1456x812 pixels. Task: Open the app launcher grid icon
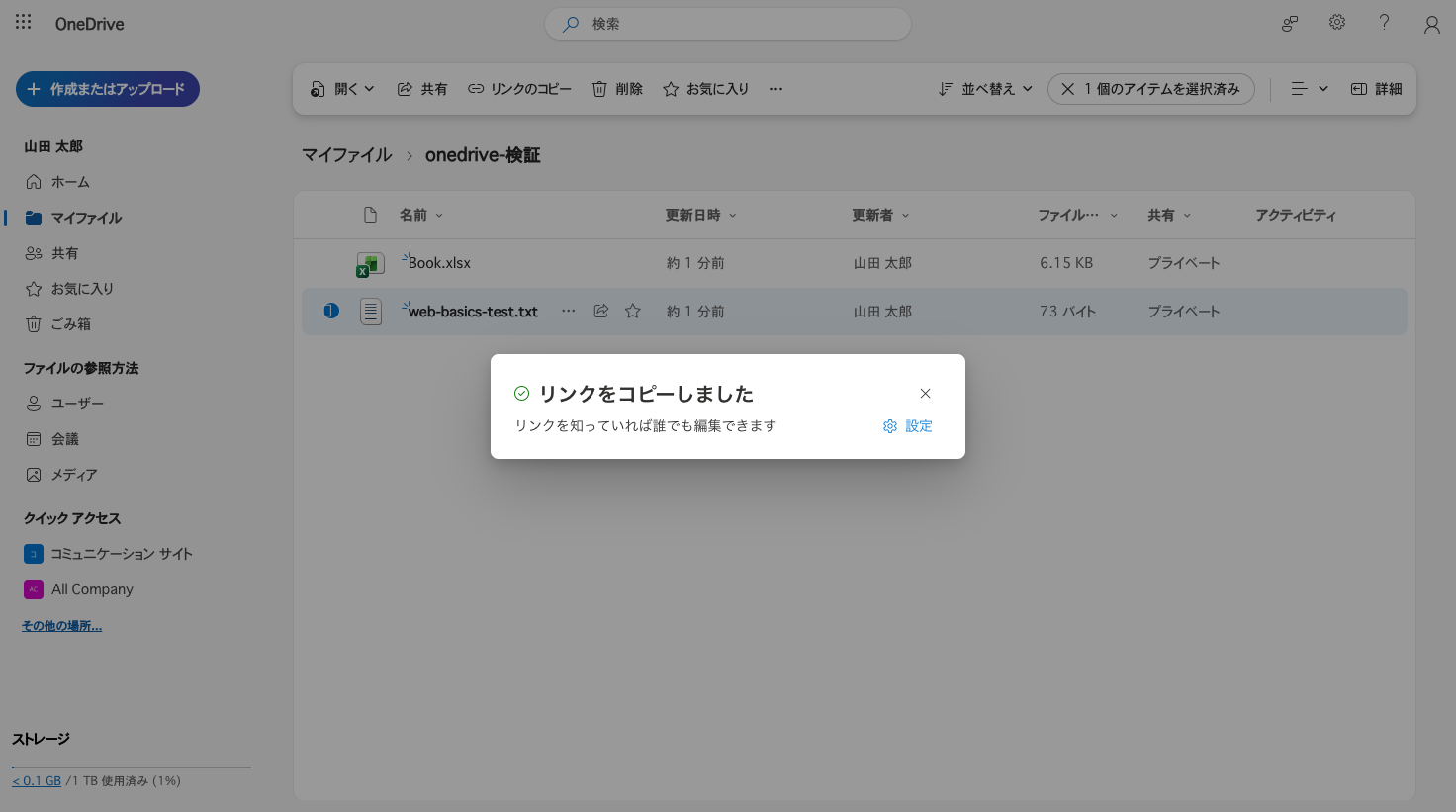(24, 22)
